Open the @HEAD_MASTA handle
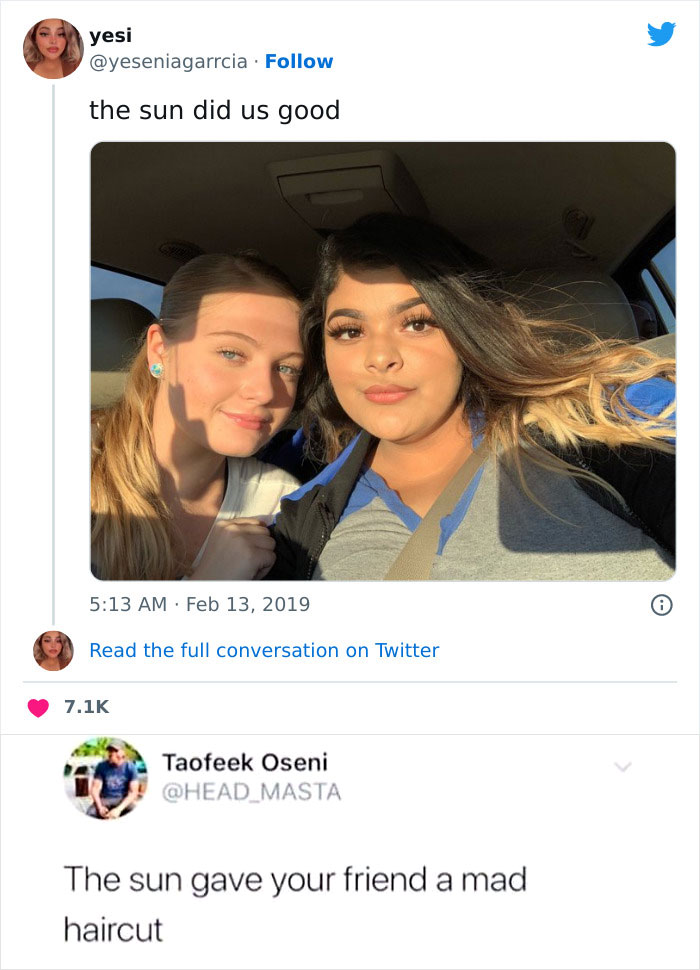Image resolution: width=700 pixels, height=970 pixels. (x=252, y=792)
